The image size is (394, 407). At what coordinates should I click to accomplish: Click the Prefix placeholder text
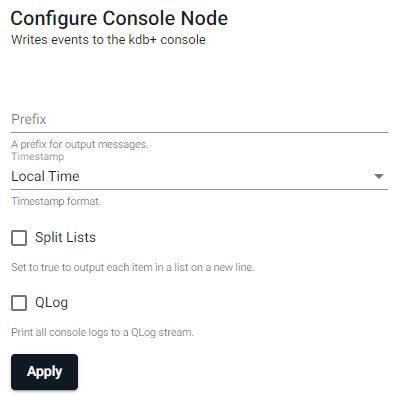[29, 119]
